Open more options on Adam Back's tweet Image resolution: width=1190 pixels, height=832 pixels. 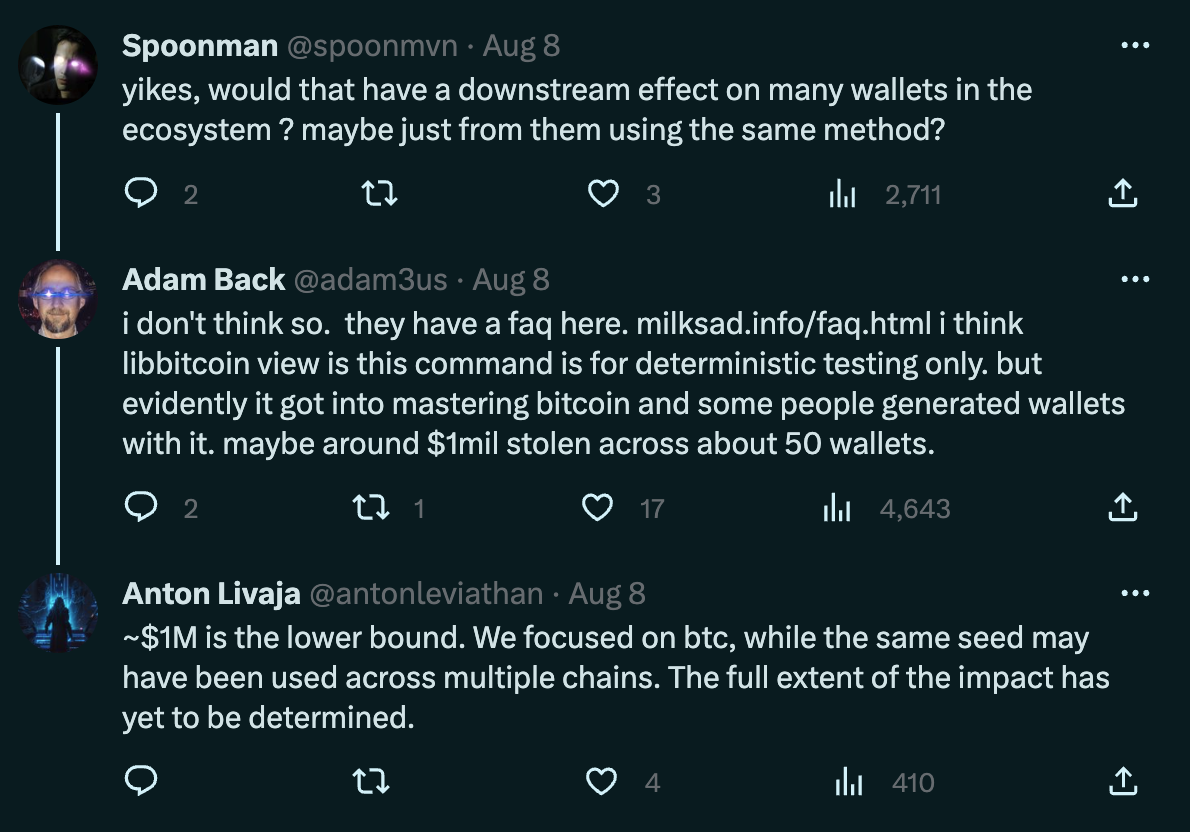tap(1135, 280)
